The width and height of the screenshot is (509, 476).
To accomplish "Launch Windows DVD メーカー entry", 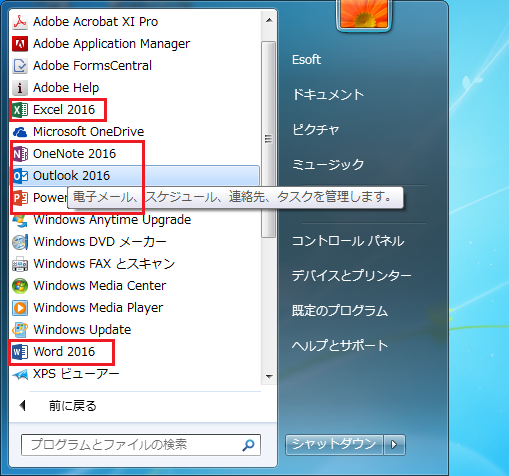I will pos(100,242).
